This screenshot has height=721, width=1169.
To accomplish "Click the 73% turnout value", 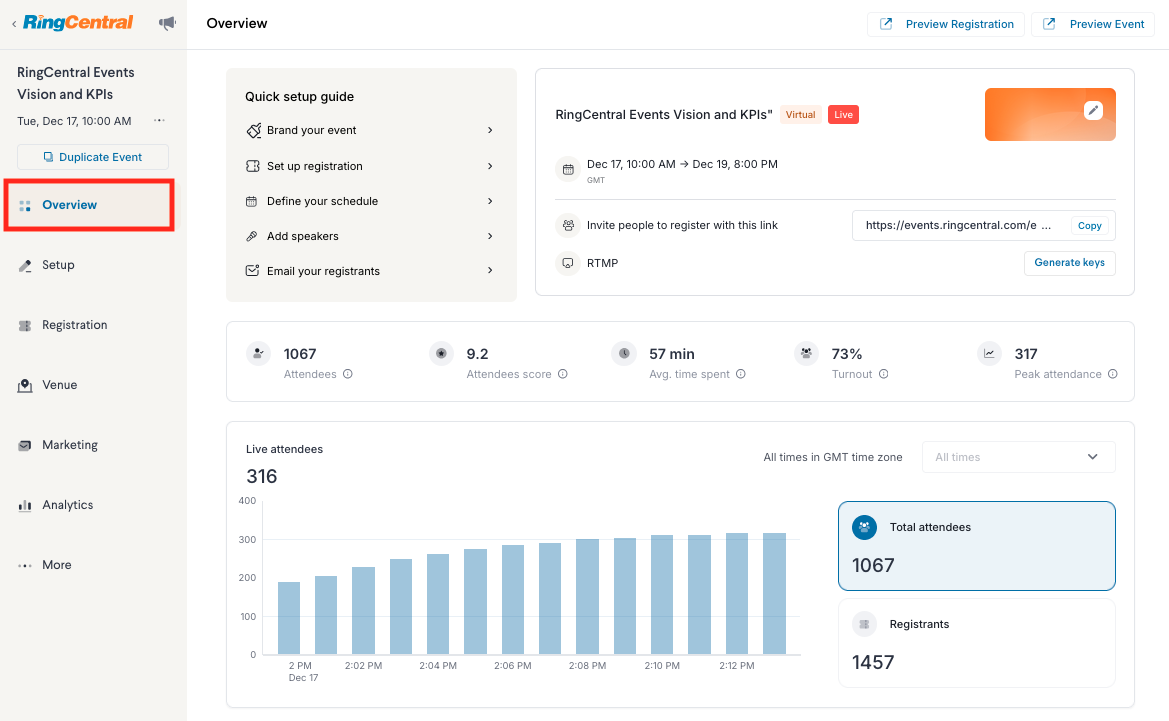I will (847, 354).
